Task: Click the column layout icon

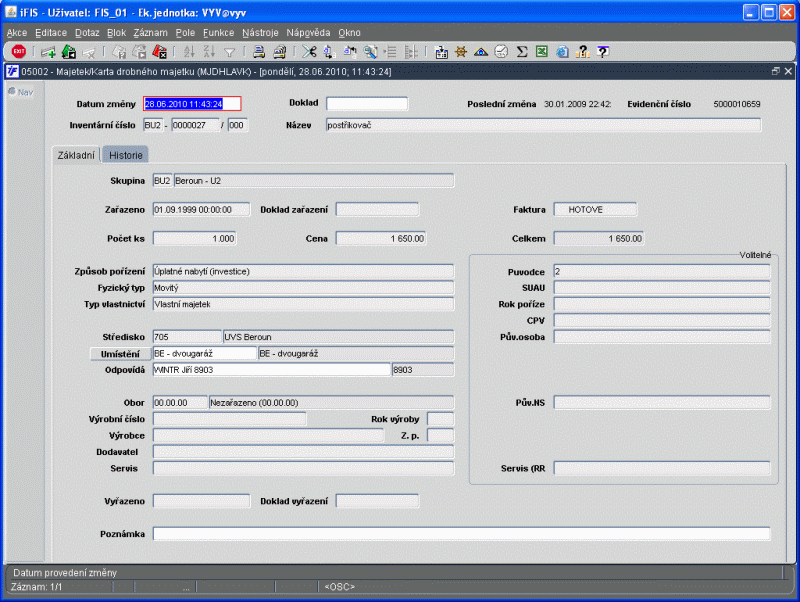Action: (411, 52)
